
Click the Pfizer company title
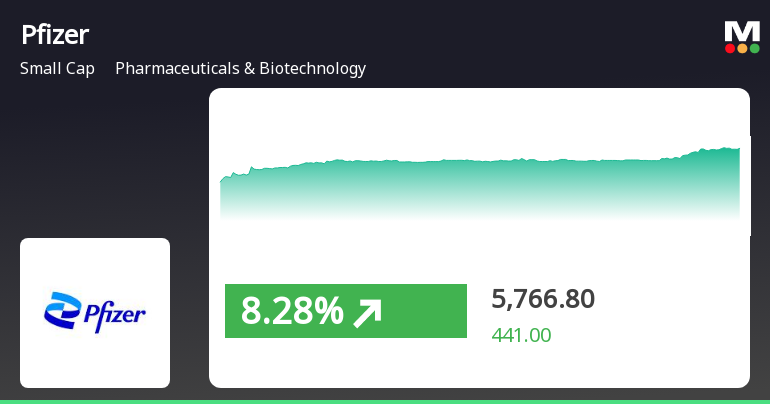(55, 35)
